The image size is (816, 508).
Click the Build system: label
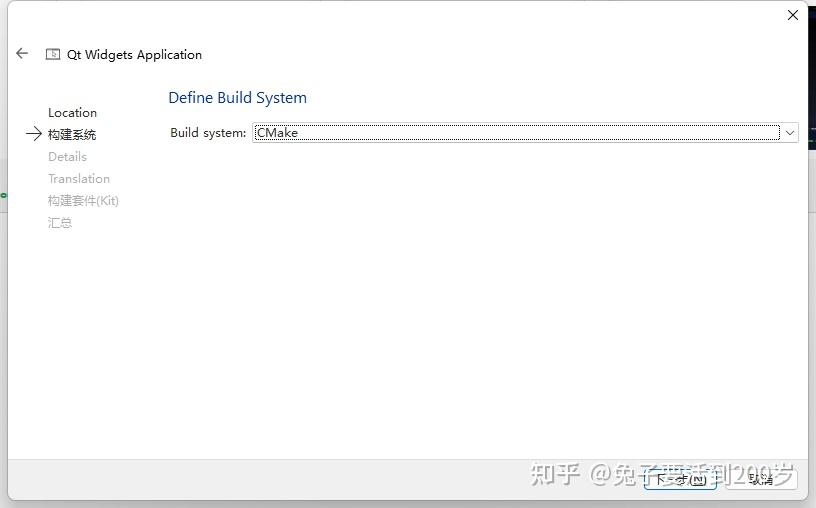[208, 133]
